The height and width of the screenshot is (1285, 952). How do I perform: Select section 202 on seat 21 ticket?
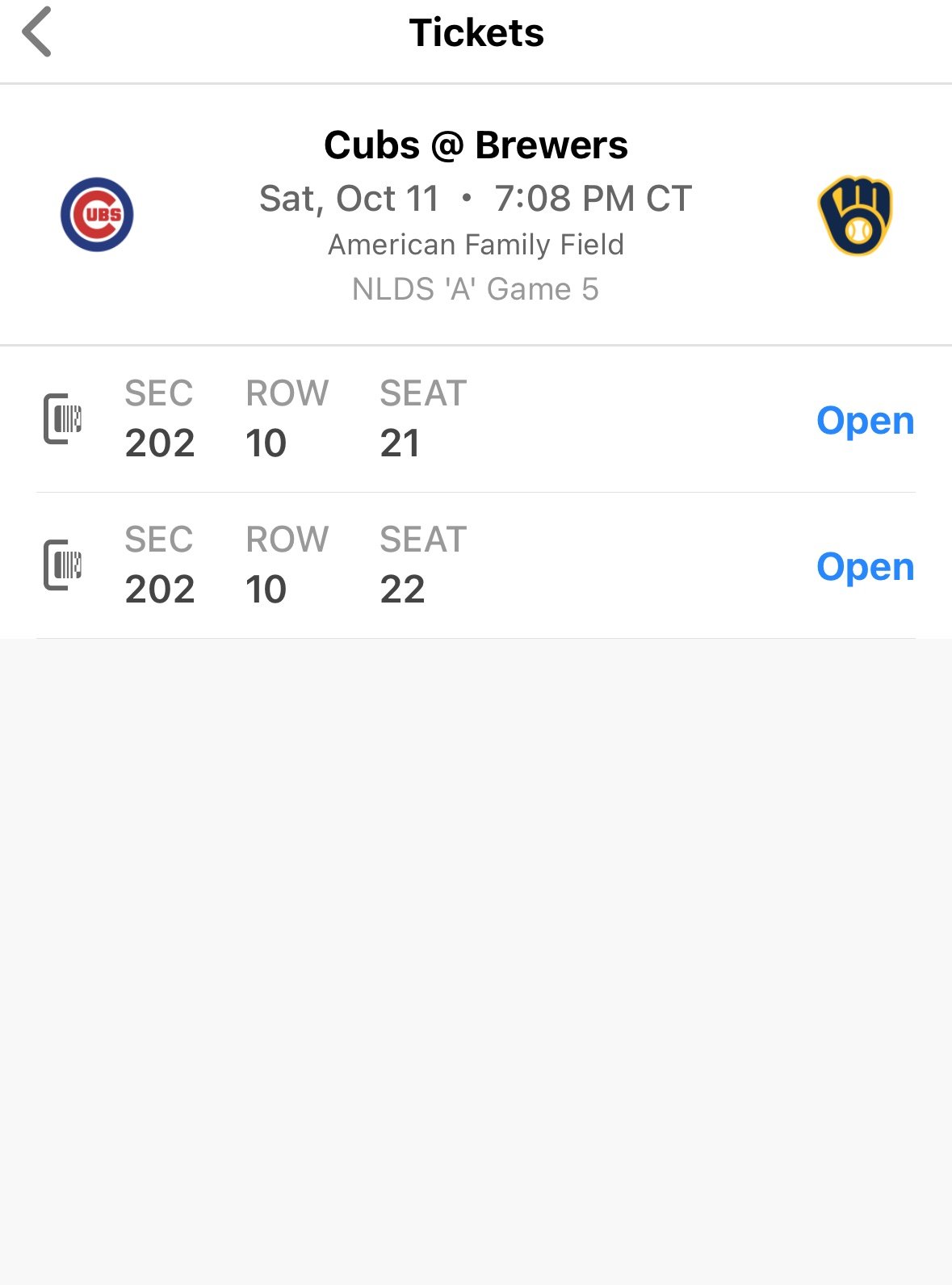click(160, 443)
